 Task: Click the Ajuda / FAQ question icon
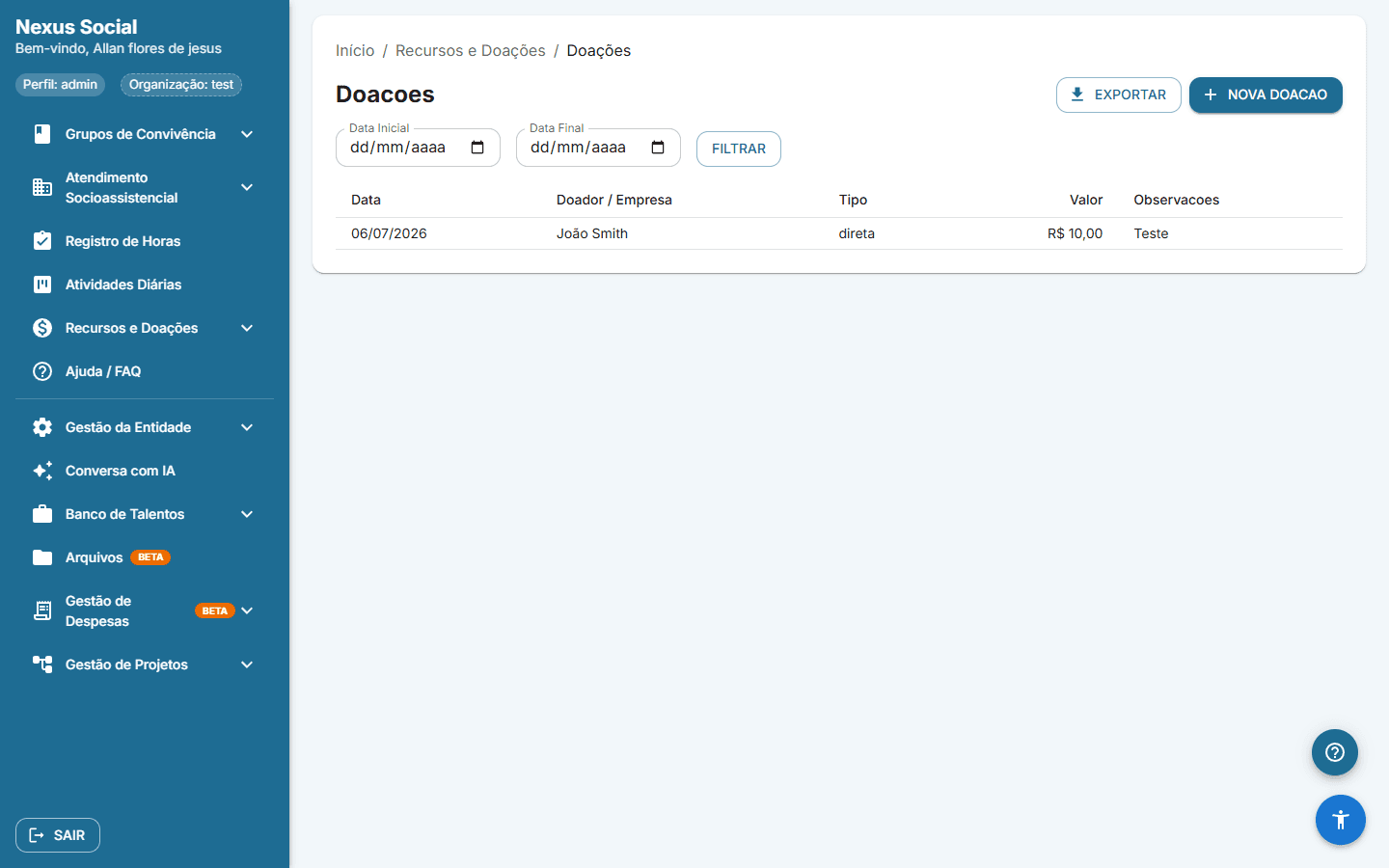[42, 371]
